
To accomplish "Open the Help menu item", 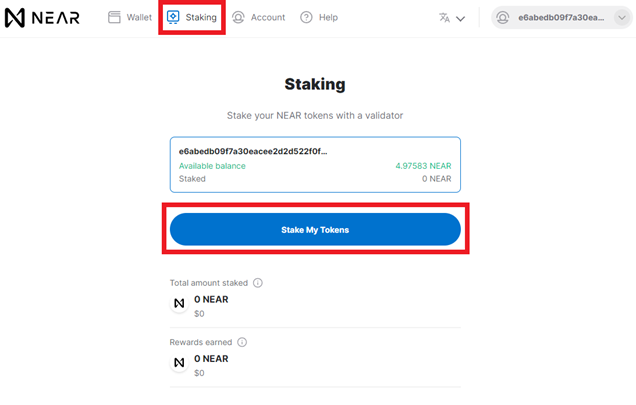I will click(319, 17).
